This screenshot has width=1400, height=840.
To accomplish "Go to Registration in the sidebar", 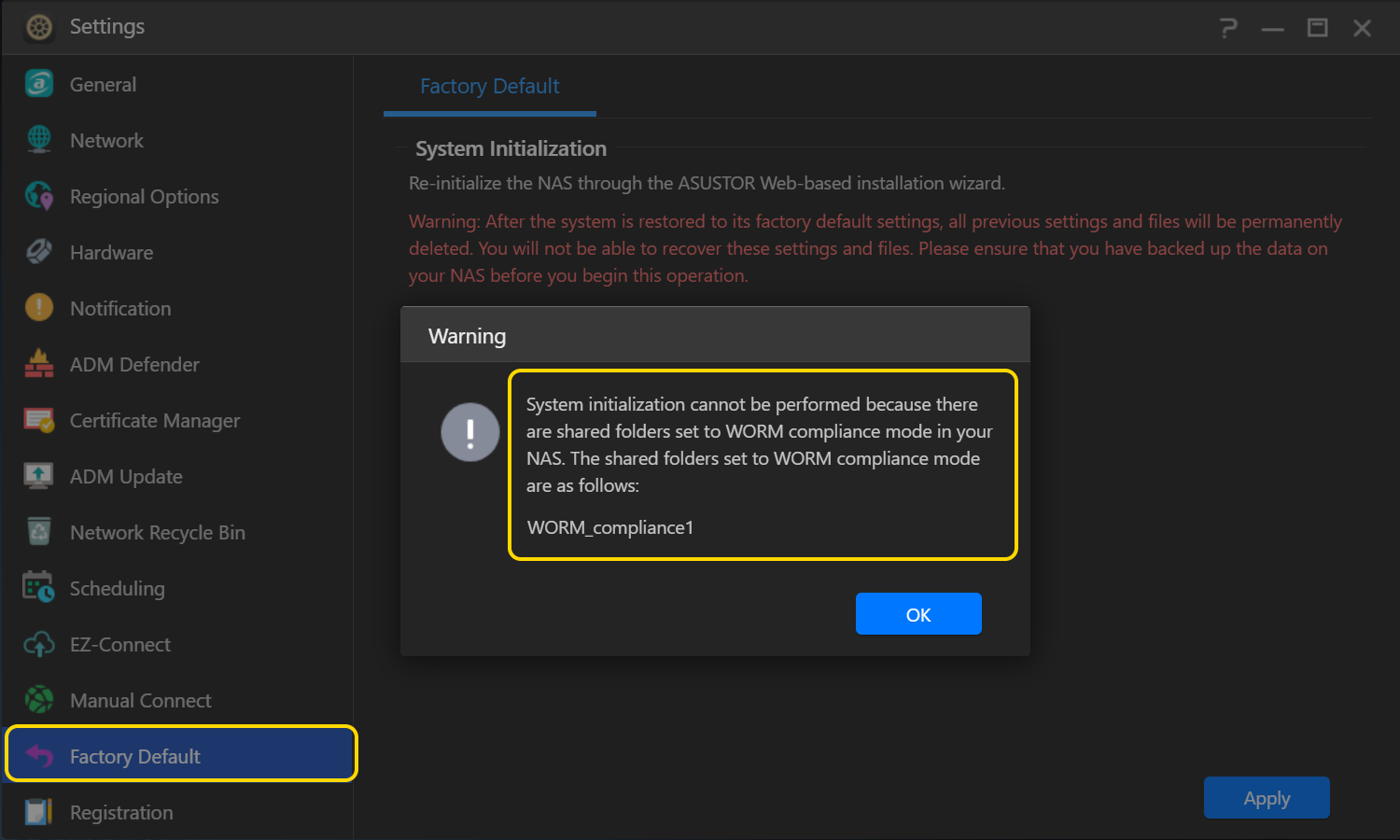I will tap(121, 812).
